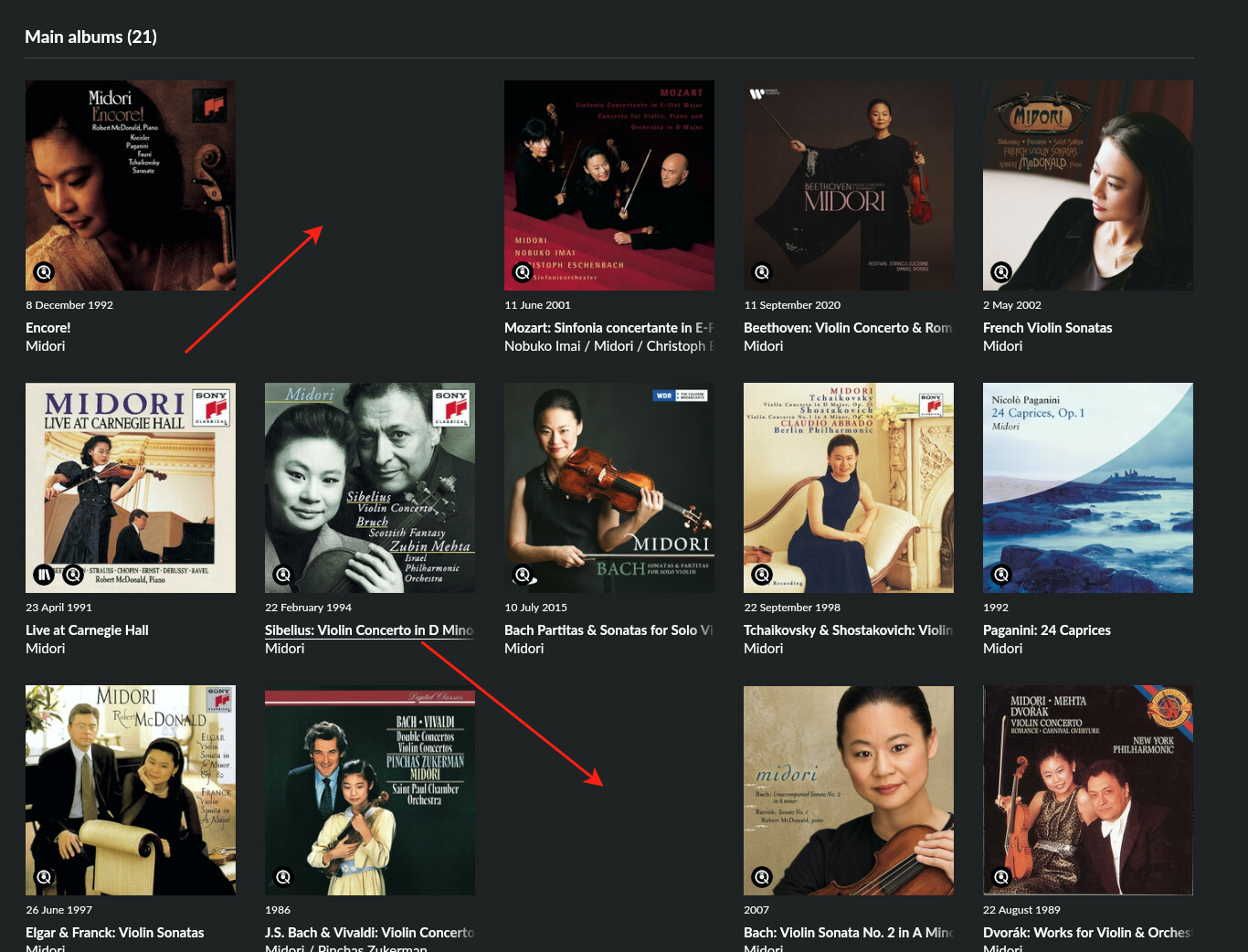
Task: Select artist Midori under Bach Partitas & Sonatas
Action: click(524, 649)
